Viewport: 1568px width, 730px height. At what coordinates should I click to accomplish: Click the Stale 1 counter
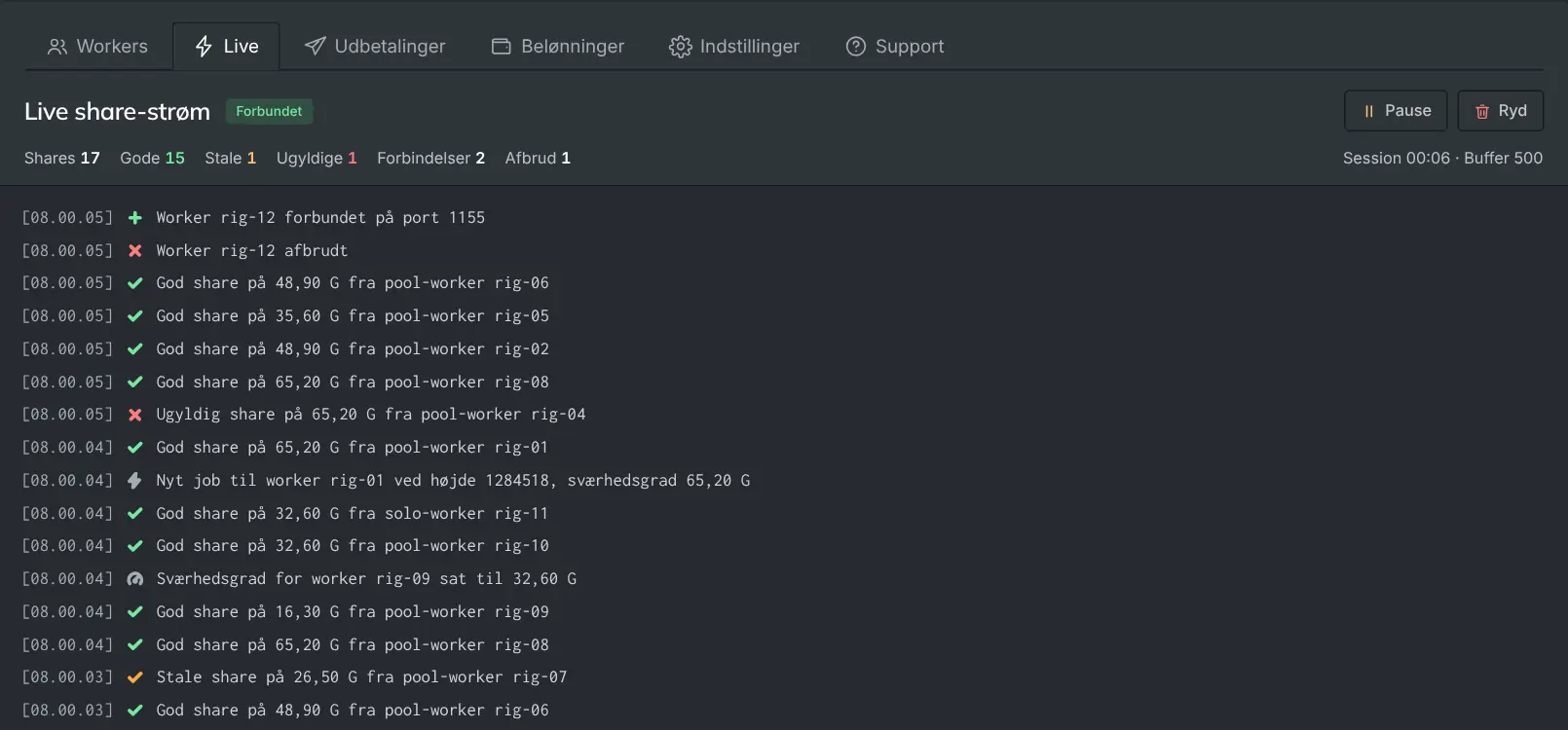click(230, 158)
